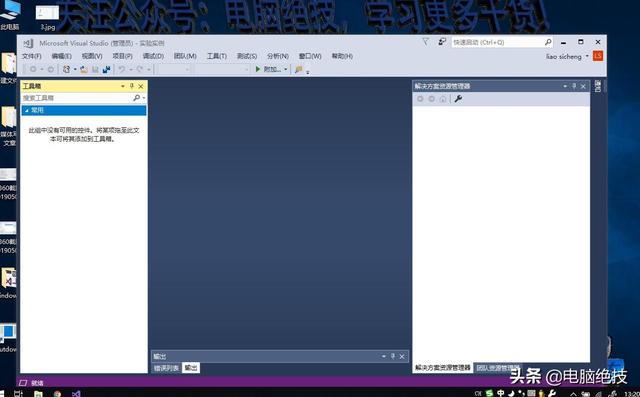Screen dimensions: 640x397
Task: Click the Save All toolbar icon
Action: 107,70
